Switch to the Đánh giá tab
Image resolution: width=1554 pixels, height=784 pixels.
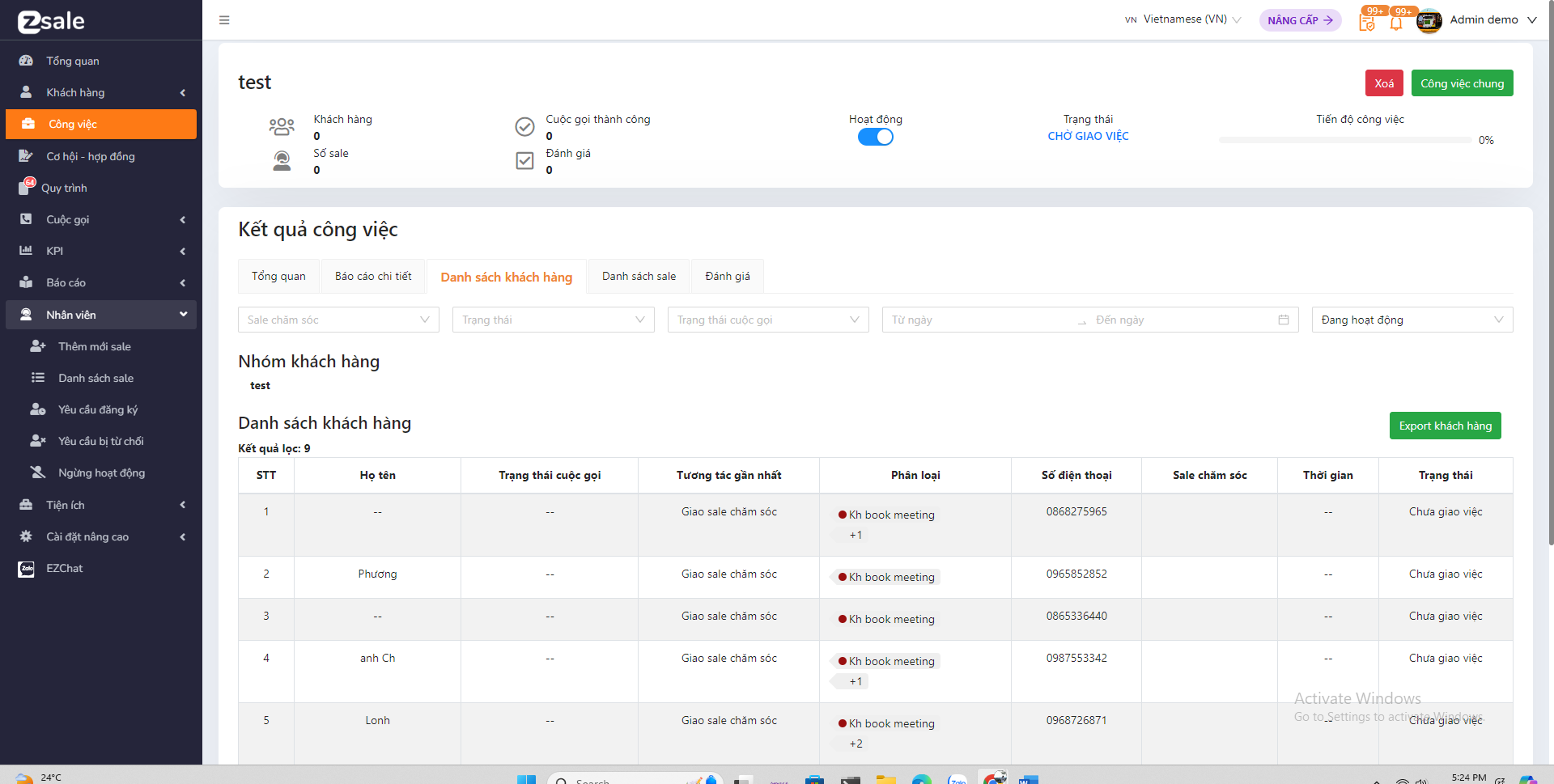point(728,276)
